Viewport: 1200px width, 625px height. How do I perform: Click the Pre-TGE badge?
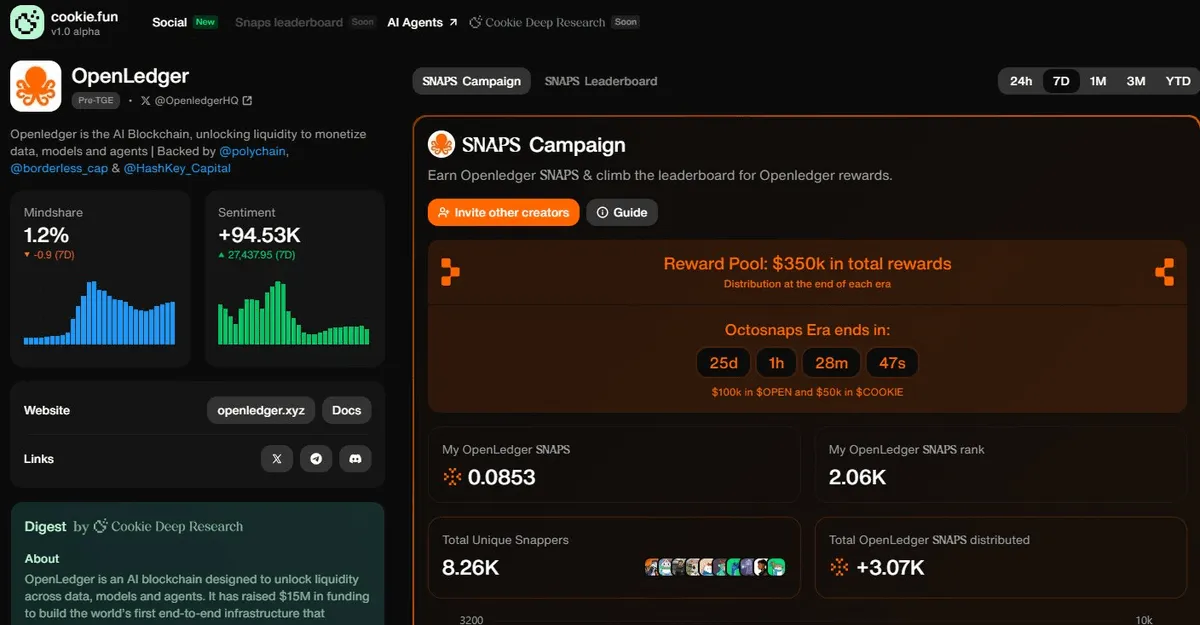[x=96, y=100]
